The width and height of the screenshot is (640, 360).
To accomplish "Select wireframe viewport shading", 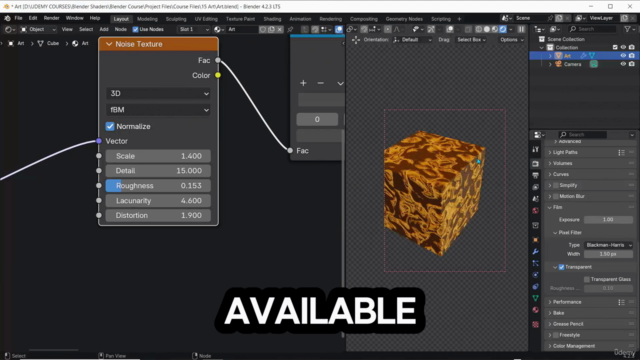I will click(479, 29).
